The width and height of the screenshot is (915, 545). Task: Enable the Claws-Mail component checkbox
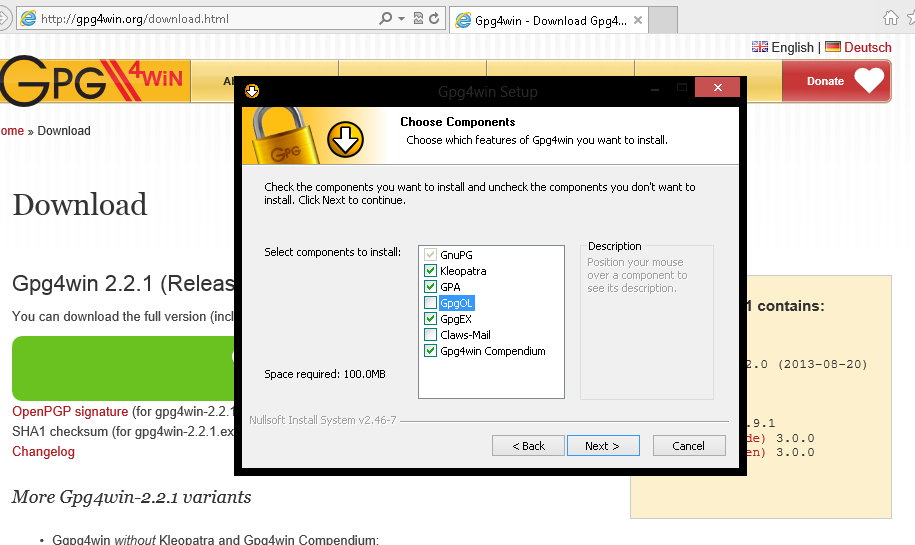click(431, 334)
